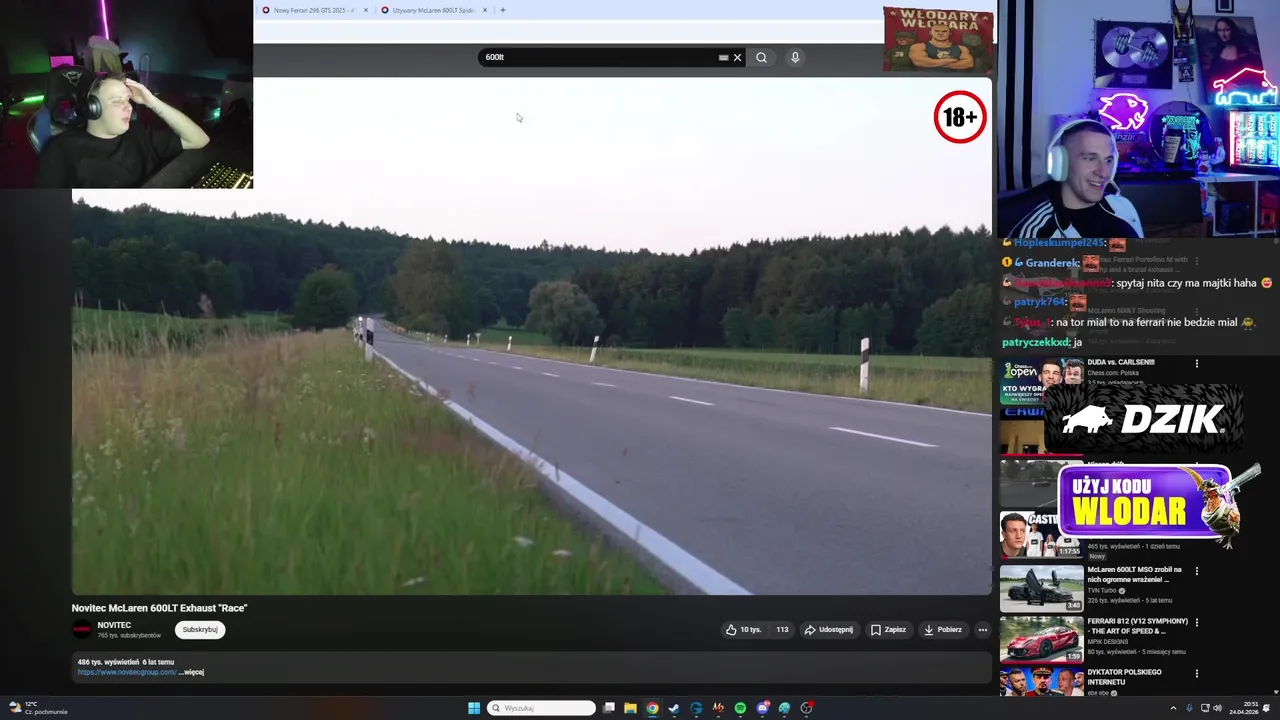Click the playing Novitec video area

pos(531,336)
